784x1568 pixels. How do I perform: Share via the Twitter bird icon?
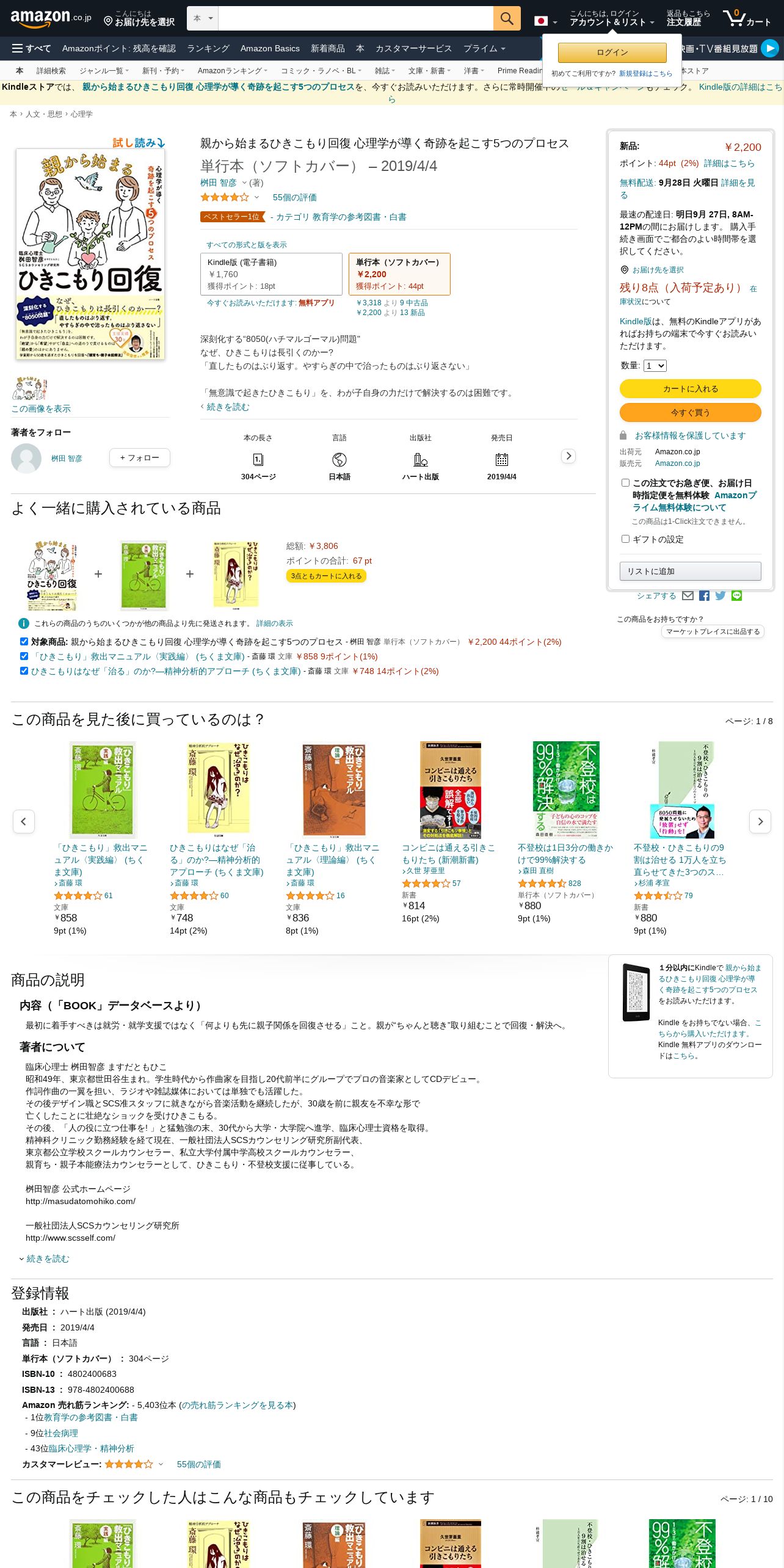click(720, 596)
